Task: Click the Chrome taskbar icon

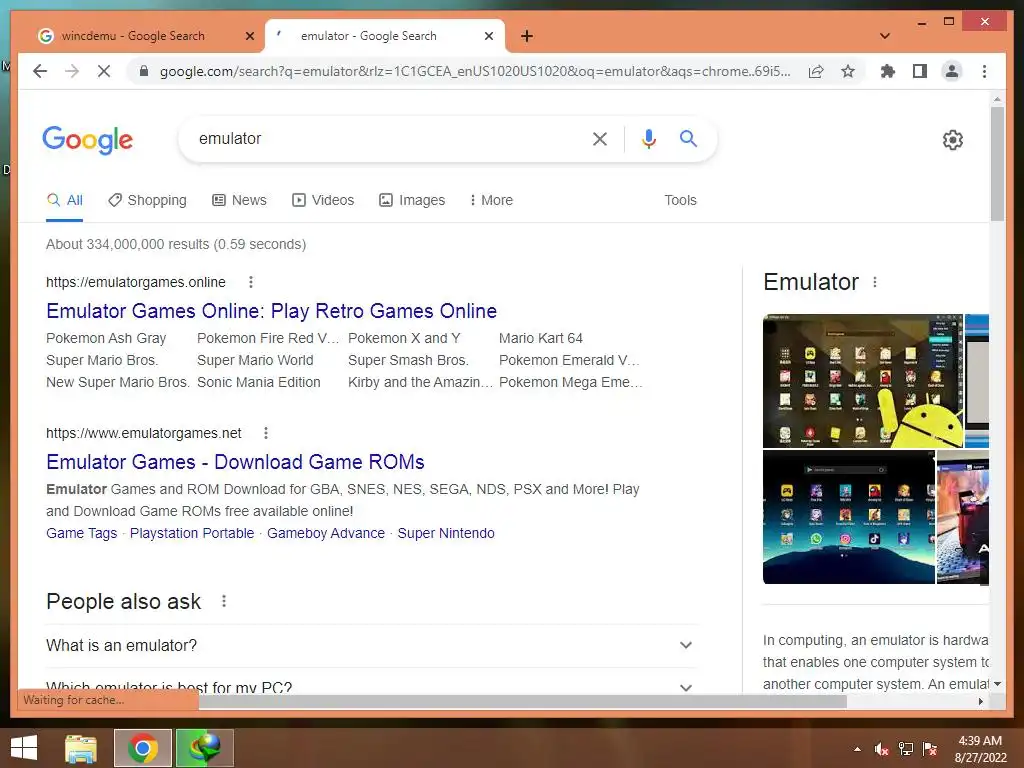Action: [x=143, y=748]
